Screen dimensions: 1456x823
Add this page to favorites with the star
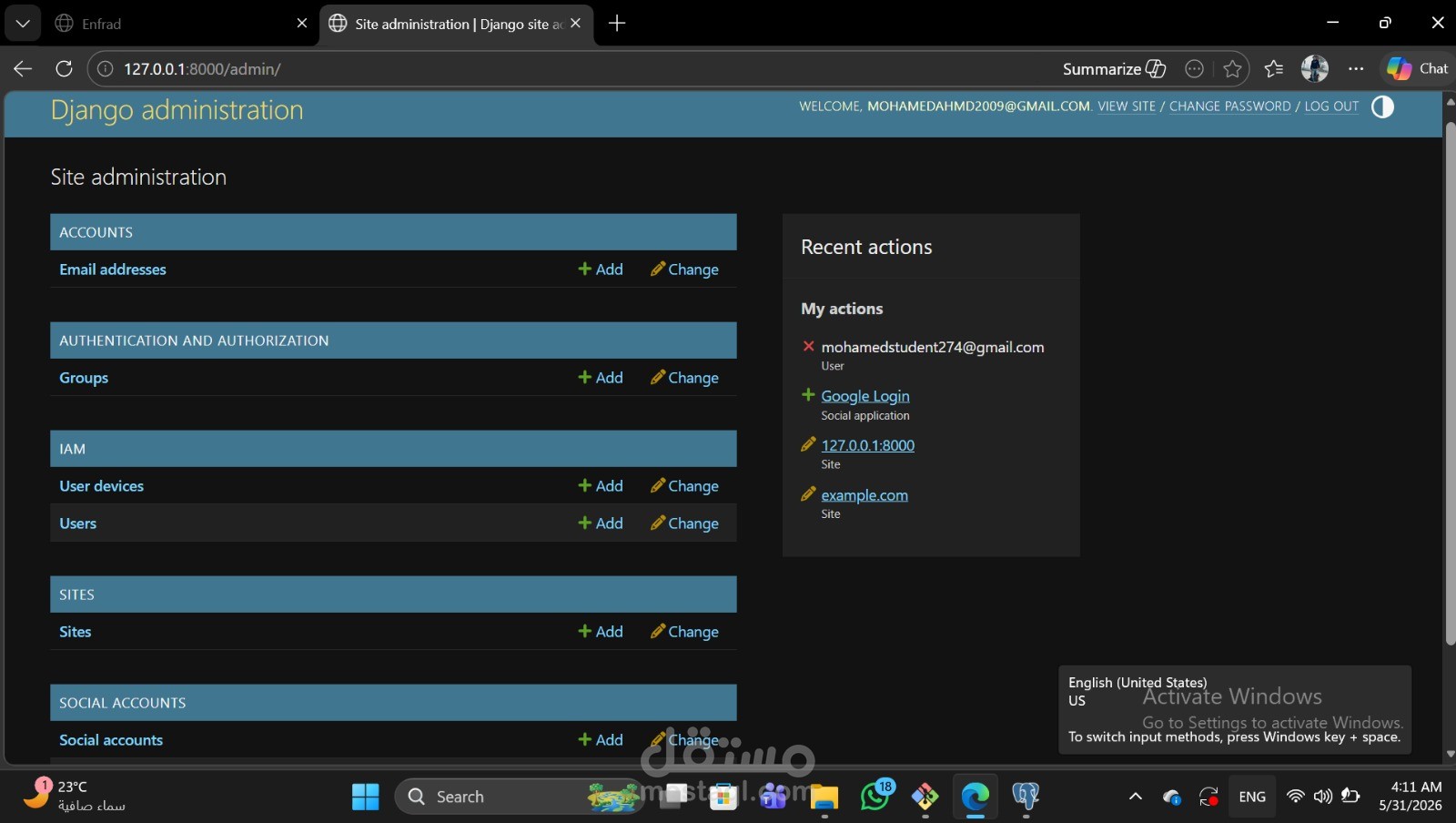[x=1232, y=69]
